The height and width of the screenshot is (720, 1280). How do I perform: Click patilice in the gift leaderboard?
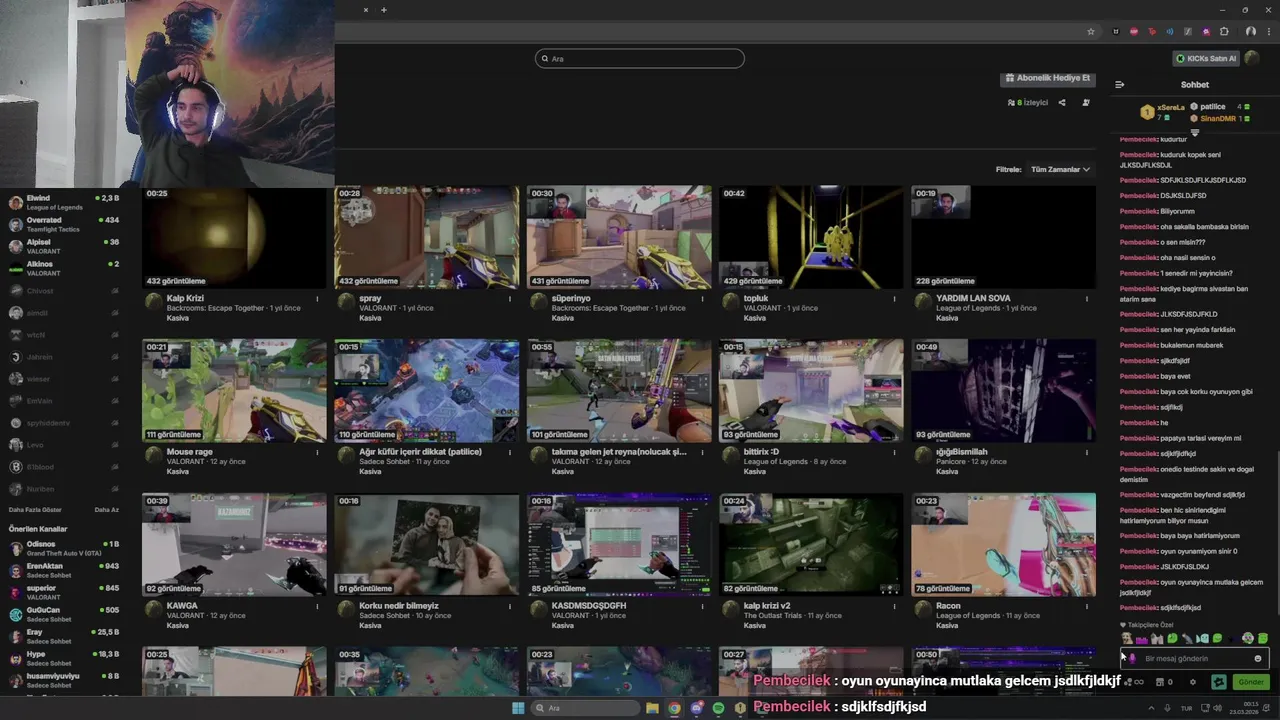[x=1212, y=107]
